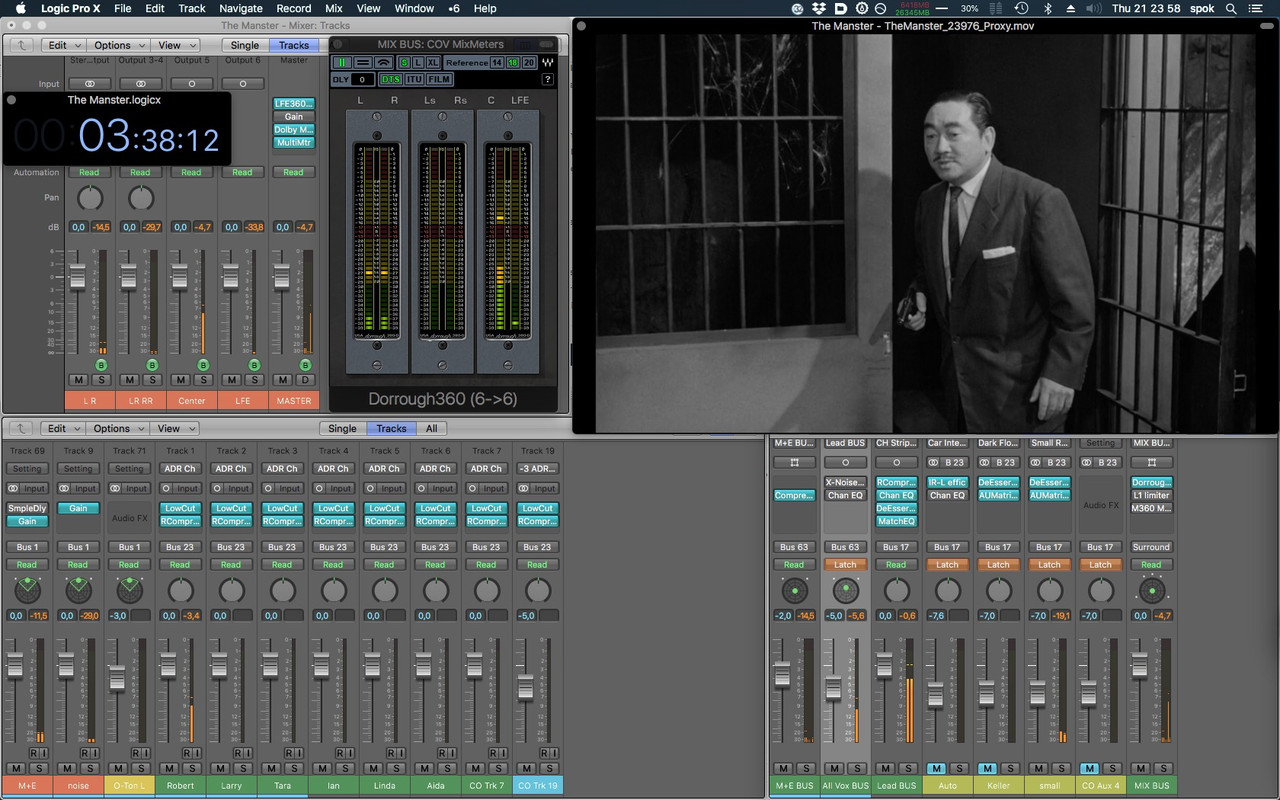Open the ADR Ch setting menu on Track 1

click(x=180, y=468)
